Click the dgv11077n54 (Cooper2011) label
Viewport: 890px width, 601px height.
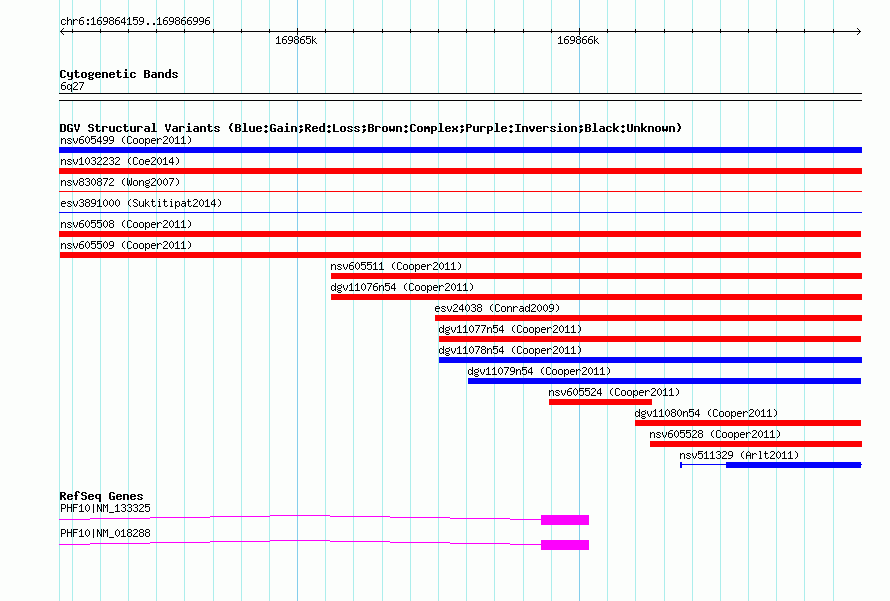[x=510, y=329]
